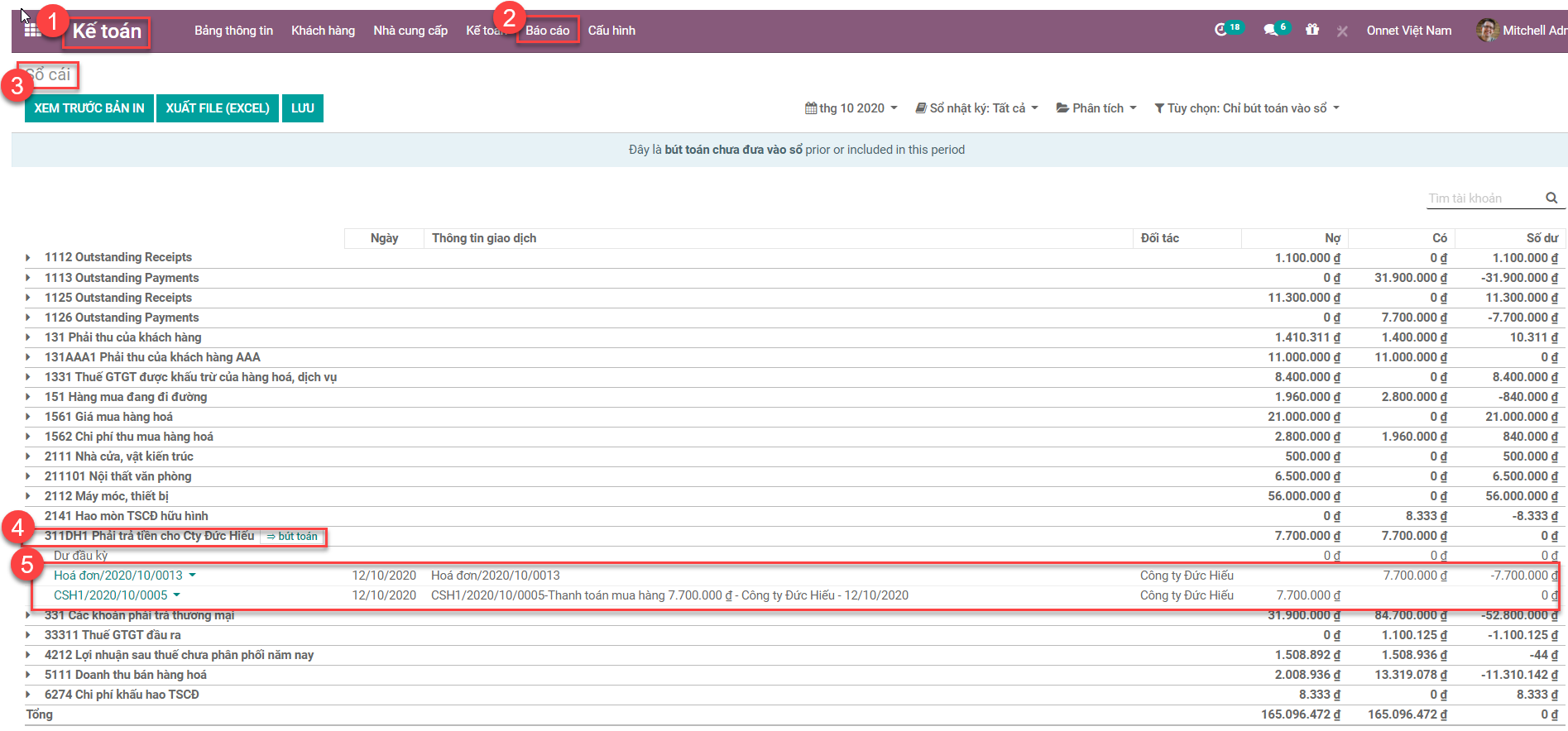
Task: Open the apps grid menu icon
Action: point(31,31)
